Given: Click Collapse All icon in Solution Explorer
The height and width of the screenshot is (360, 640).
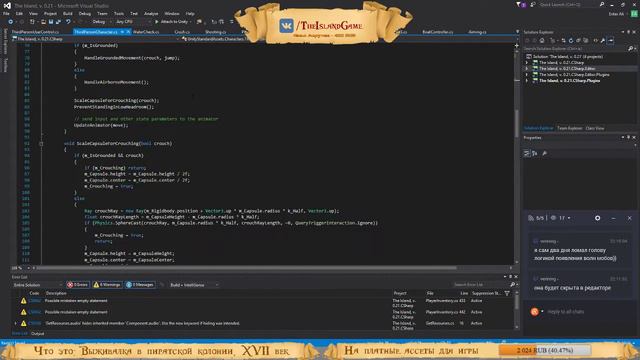Looking at the screenshot, I should [x=578, y=40].
